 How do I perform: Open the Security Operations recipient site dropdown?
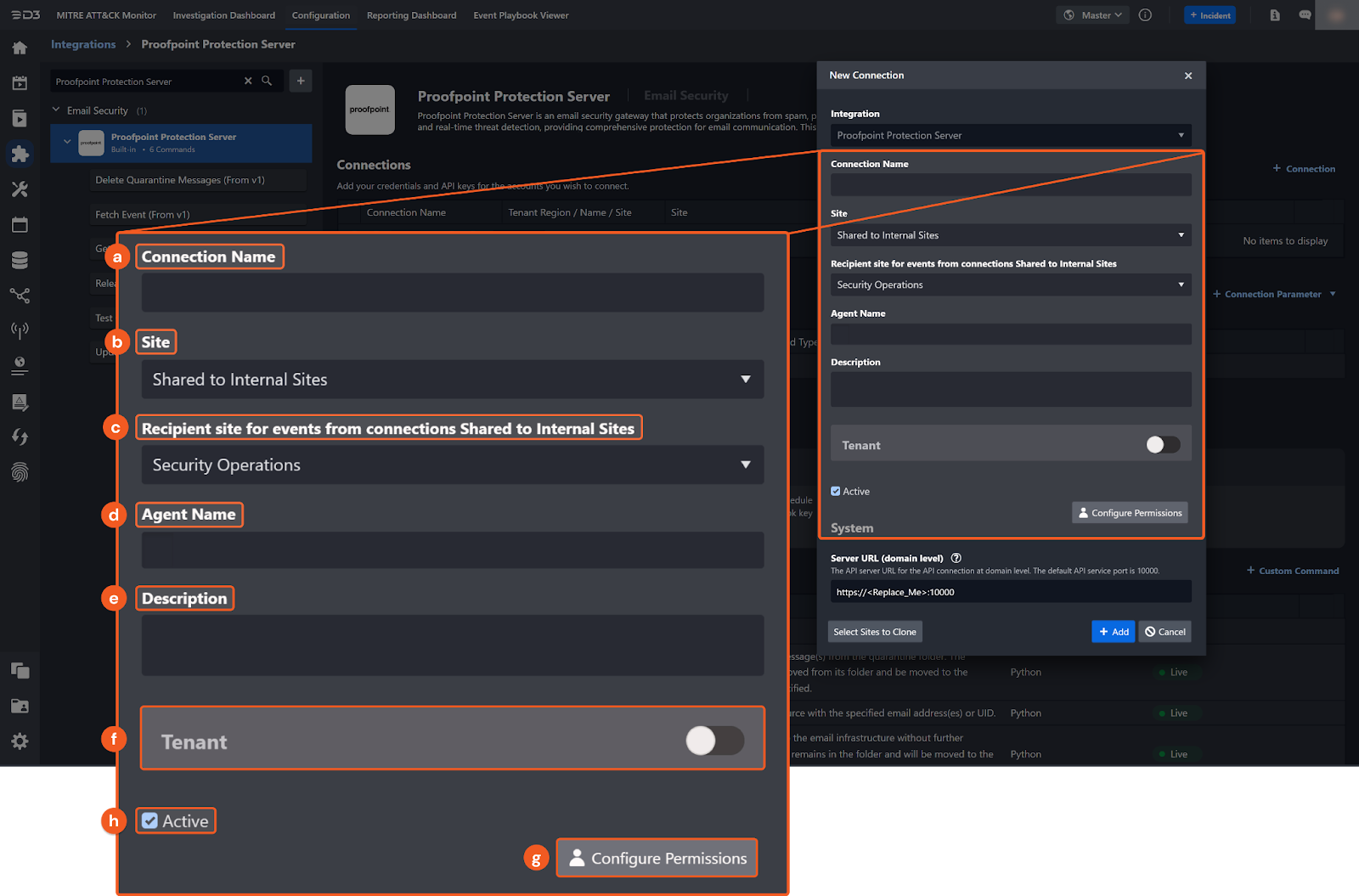(x=1010, y=285)
